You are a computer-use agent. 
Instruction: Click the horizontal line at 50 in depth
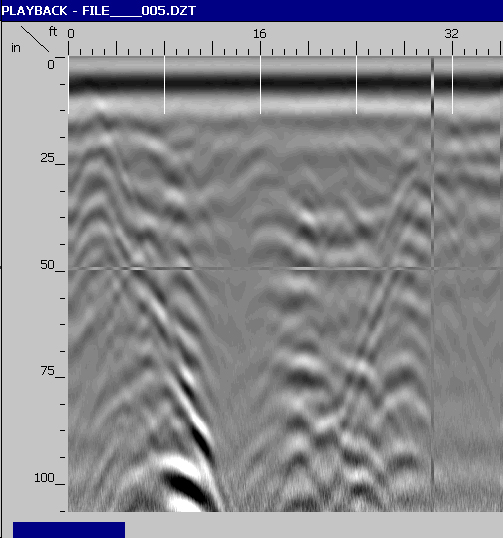click(285, 268)
